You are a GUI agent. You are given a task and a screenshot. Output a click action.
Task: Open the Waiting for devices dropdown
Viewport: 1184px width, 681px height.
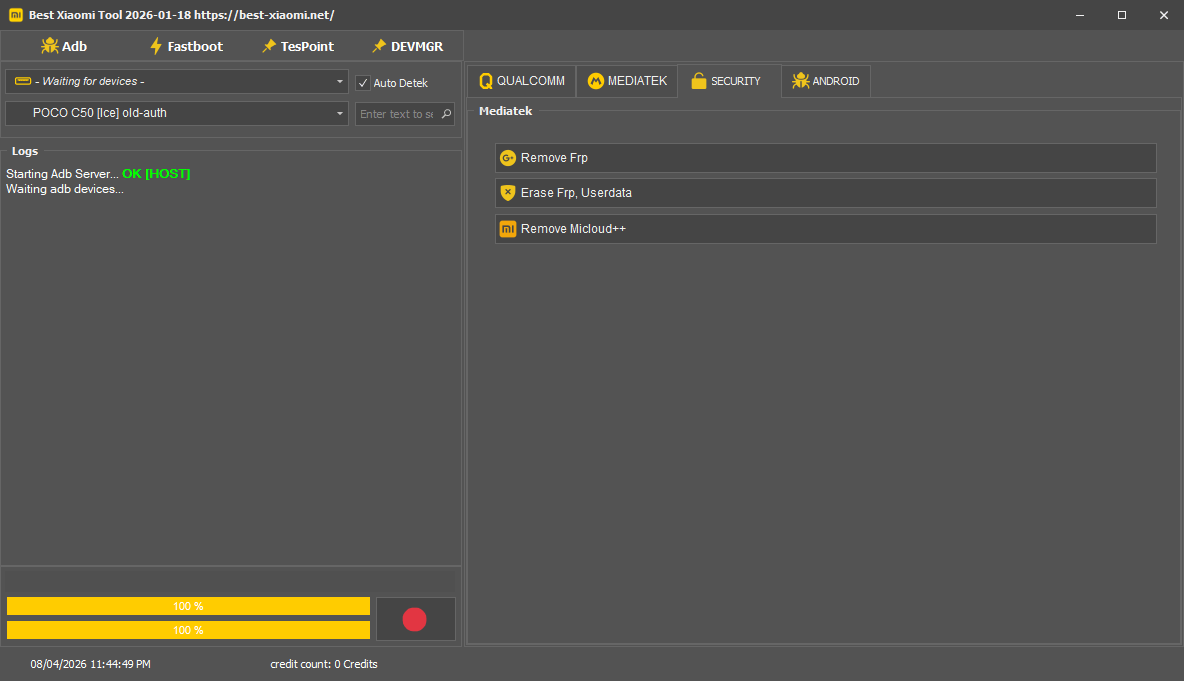point(176,81)
